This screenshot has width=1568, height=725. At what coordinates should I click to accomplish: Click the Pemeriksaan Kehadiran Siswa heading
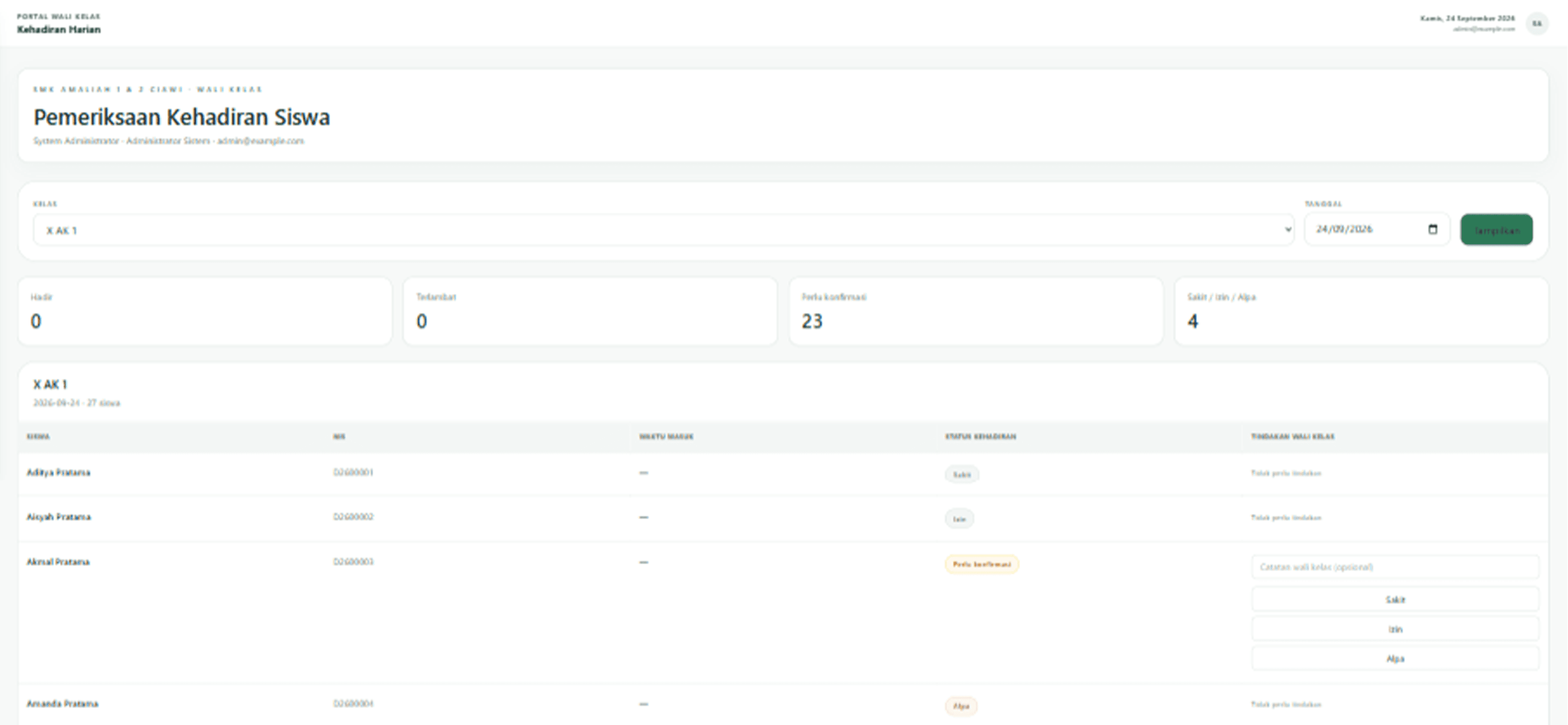pyautogui.click(x=181, y=117)
